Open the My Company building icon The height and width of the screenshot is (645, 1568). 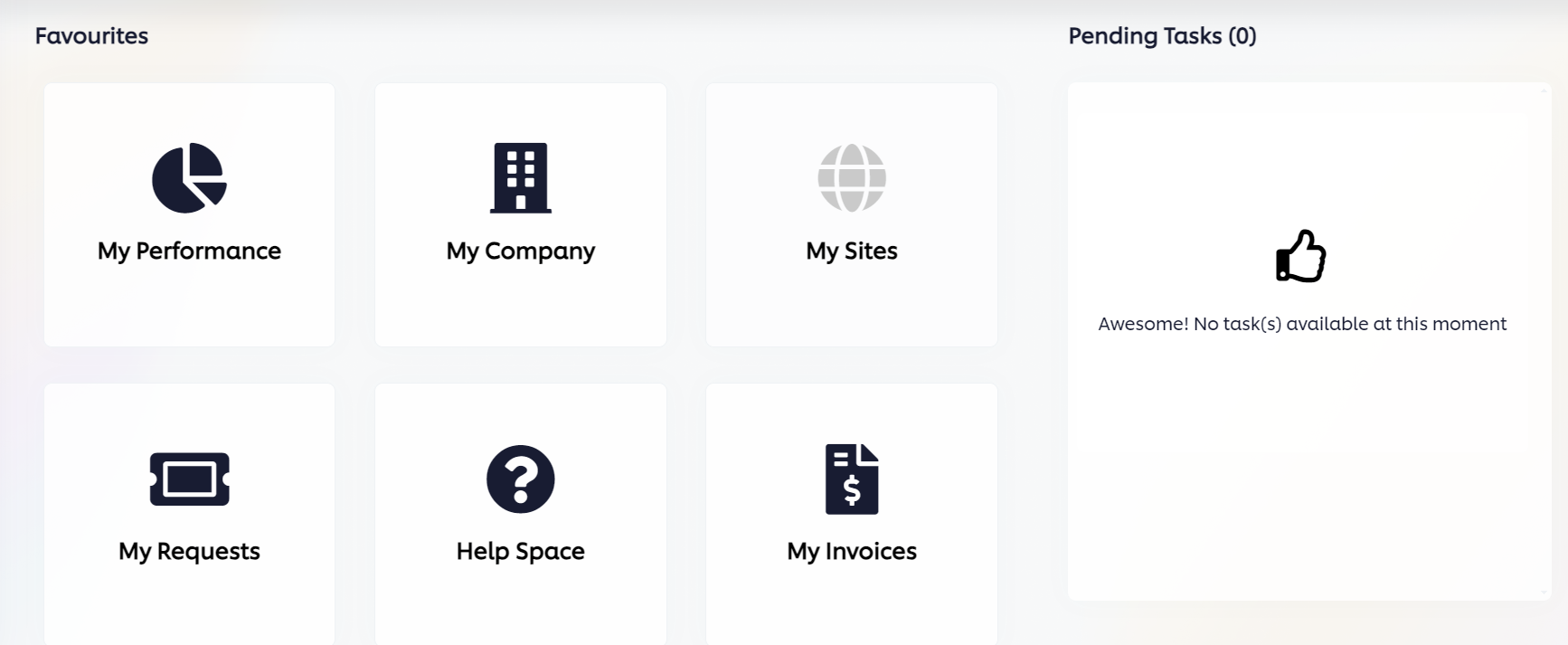coord(520,178)
